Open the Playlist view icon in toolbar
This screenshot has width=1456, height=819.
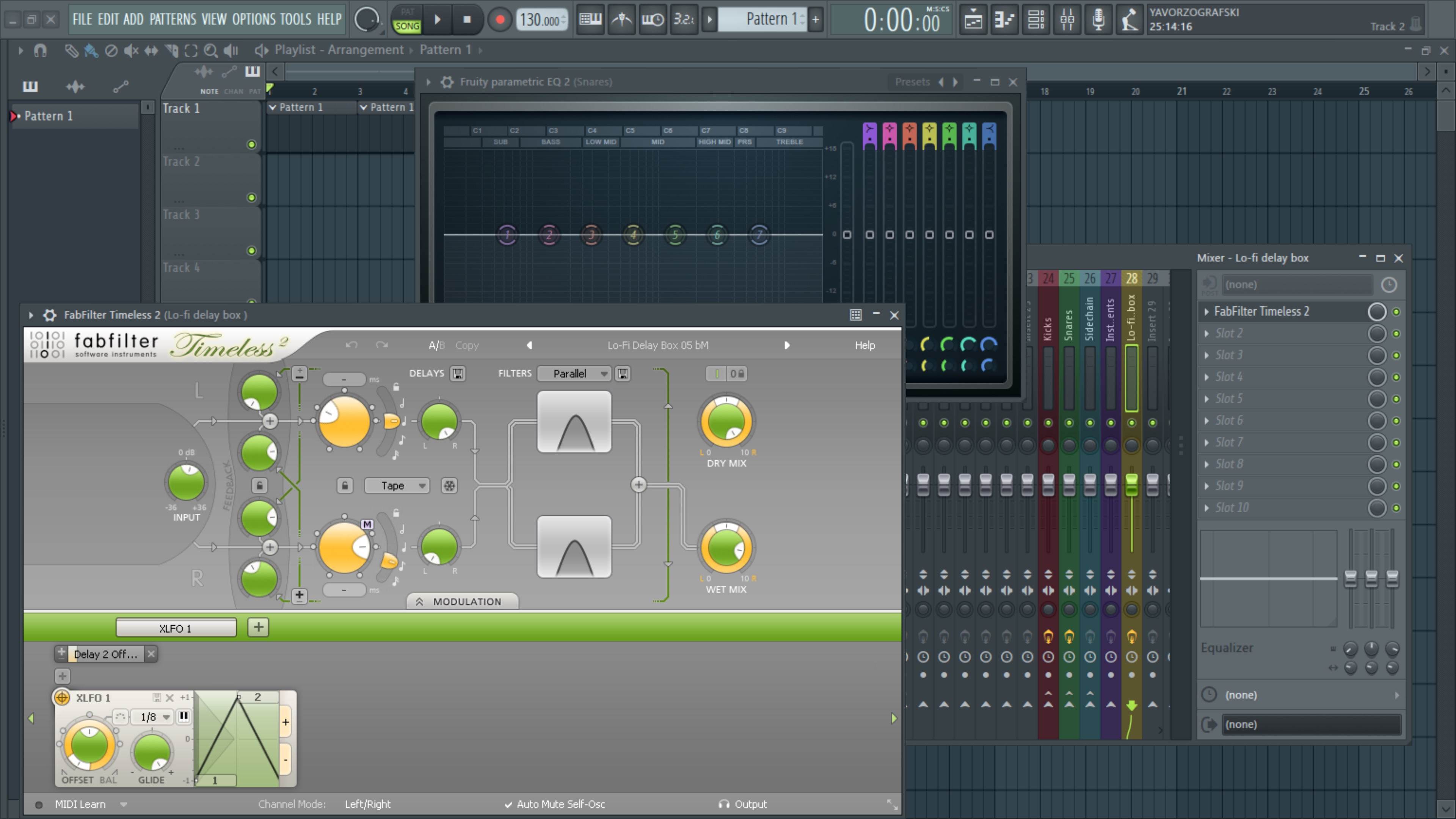pyautogui.click(x=973, y=20)
